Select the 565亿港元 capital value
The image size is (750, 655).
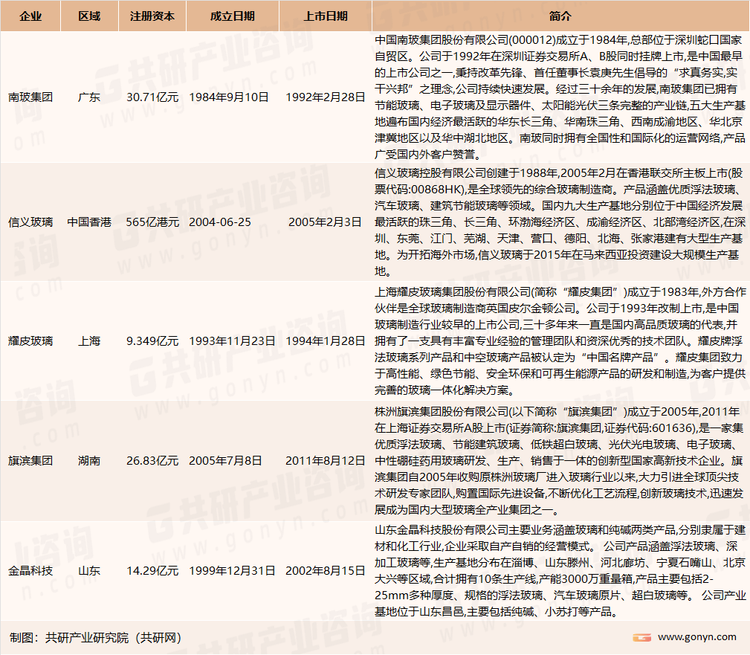(152, 222)
